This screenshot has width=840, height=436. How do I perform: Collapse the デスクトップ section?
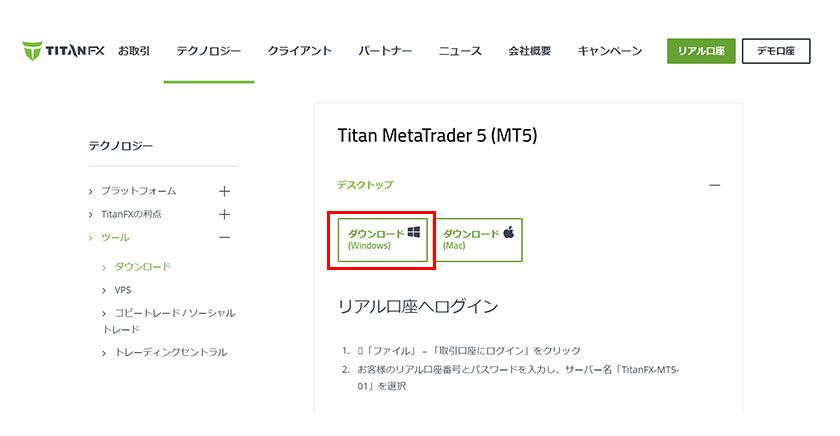[x=714, y=185]
